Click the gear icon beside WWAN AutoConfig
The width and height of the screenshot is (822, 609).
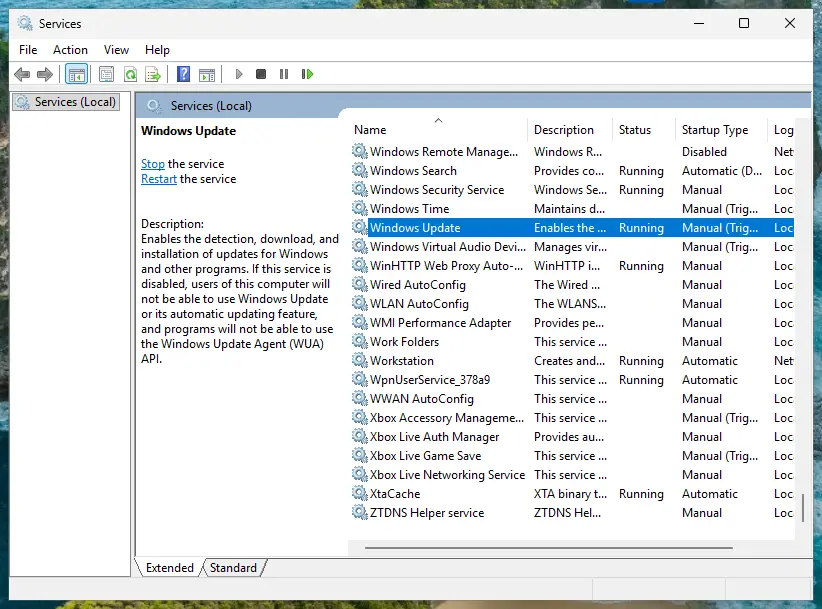[360, 399]
